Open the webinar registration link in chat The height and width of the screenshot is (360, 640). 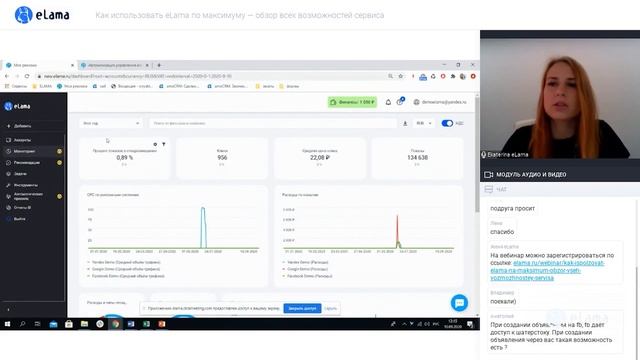point(547,270)
